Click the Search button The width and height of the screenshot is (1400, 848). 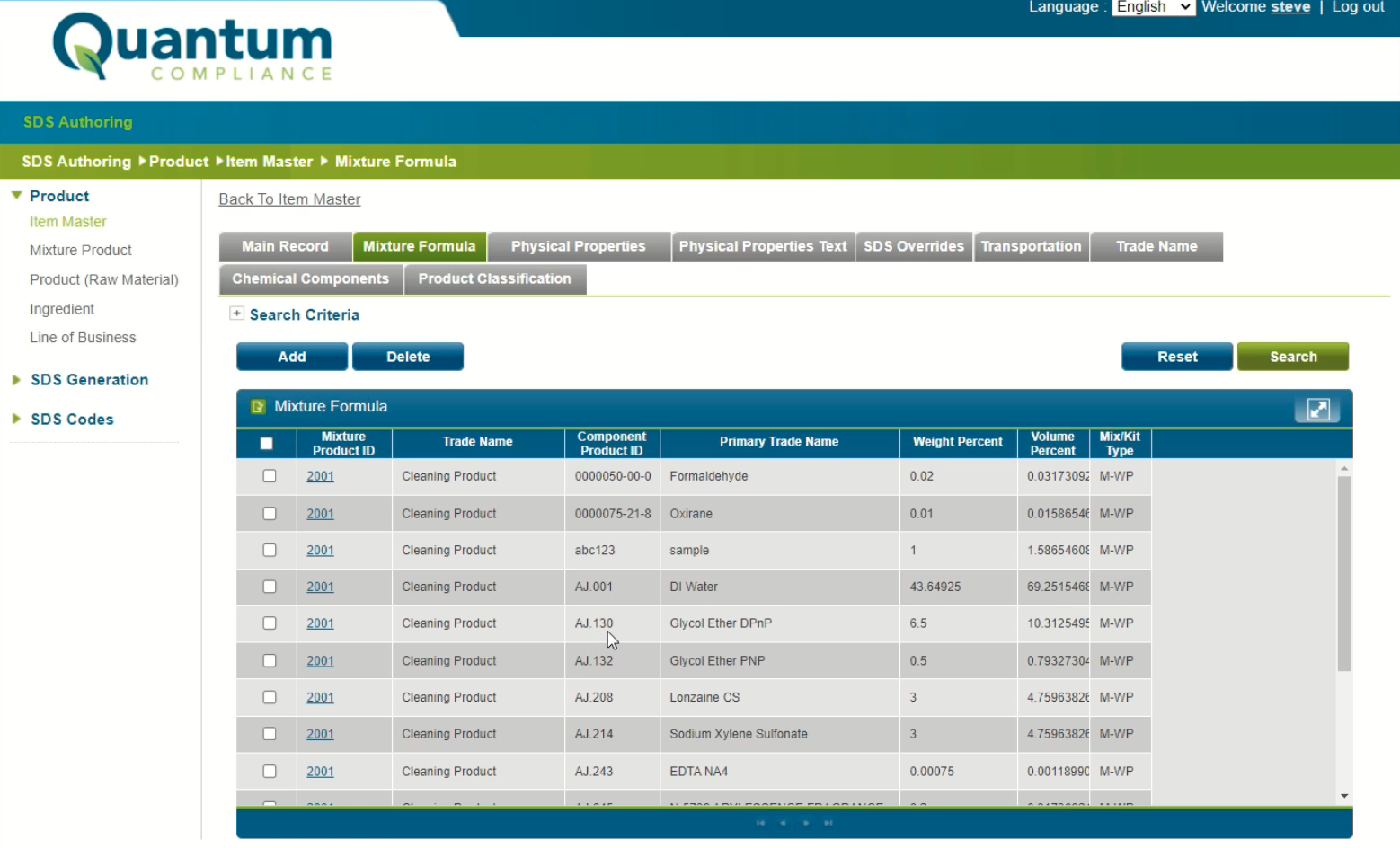coord(1293,356)
